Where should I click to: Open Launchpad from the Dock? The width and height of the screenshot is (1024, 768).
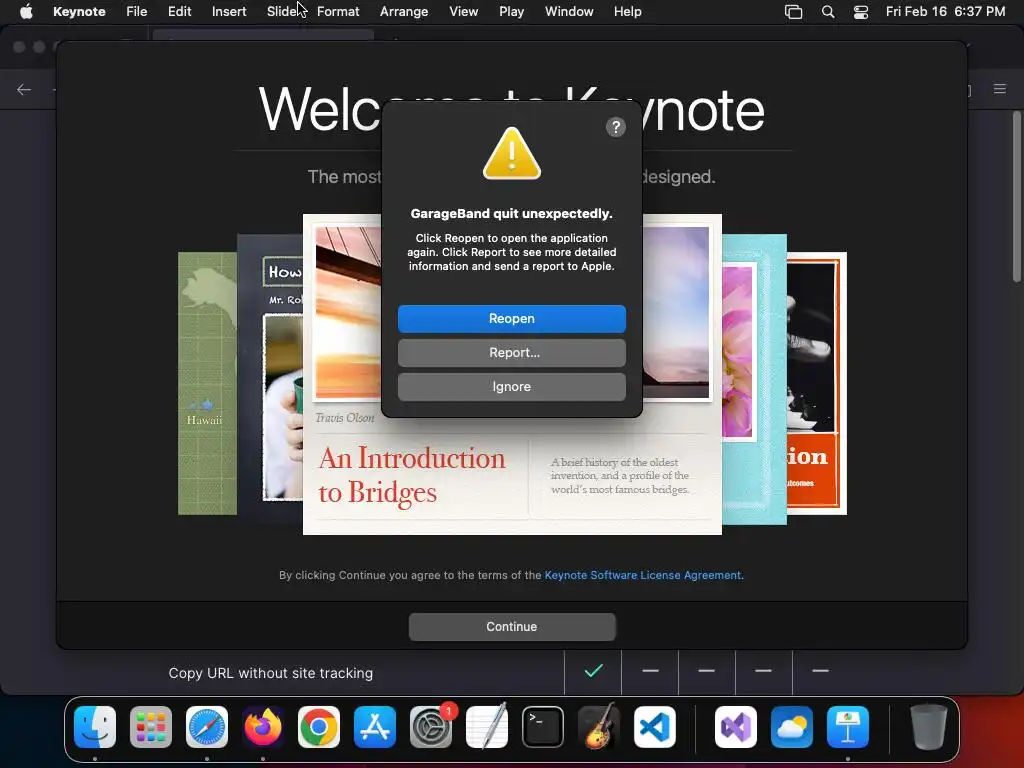point(151,727)
